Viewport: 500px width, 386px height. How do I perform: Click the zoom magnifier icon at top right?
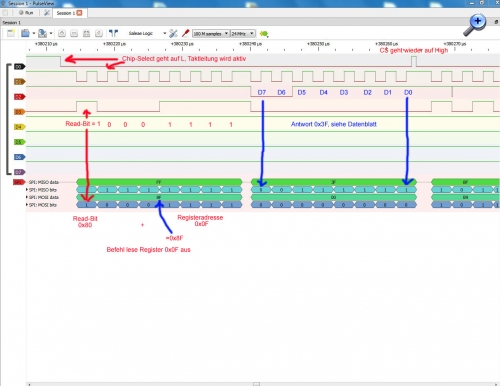point(475,25)
